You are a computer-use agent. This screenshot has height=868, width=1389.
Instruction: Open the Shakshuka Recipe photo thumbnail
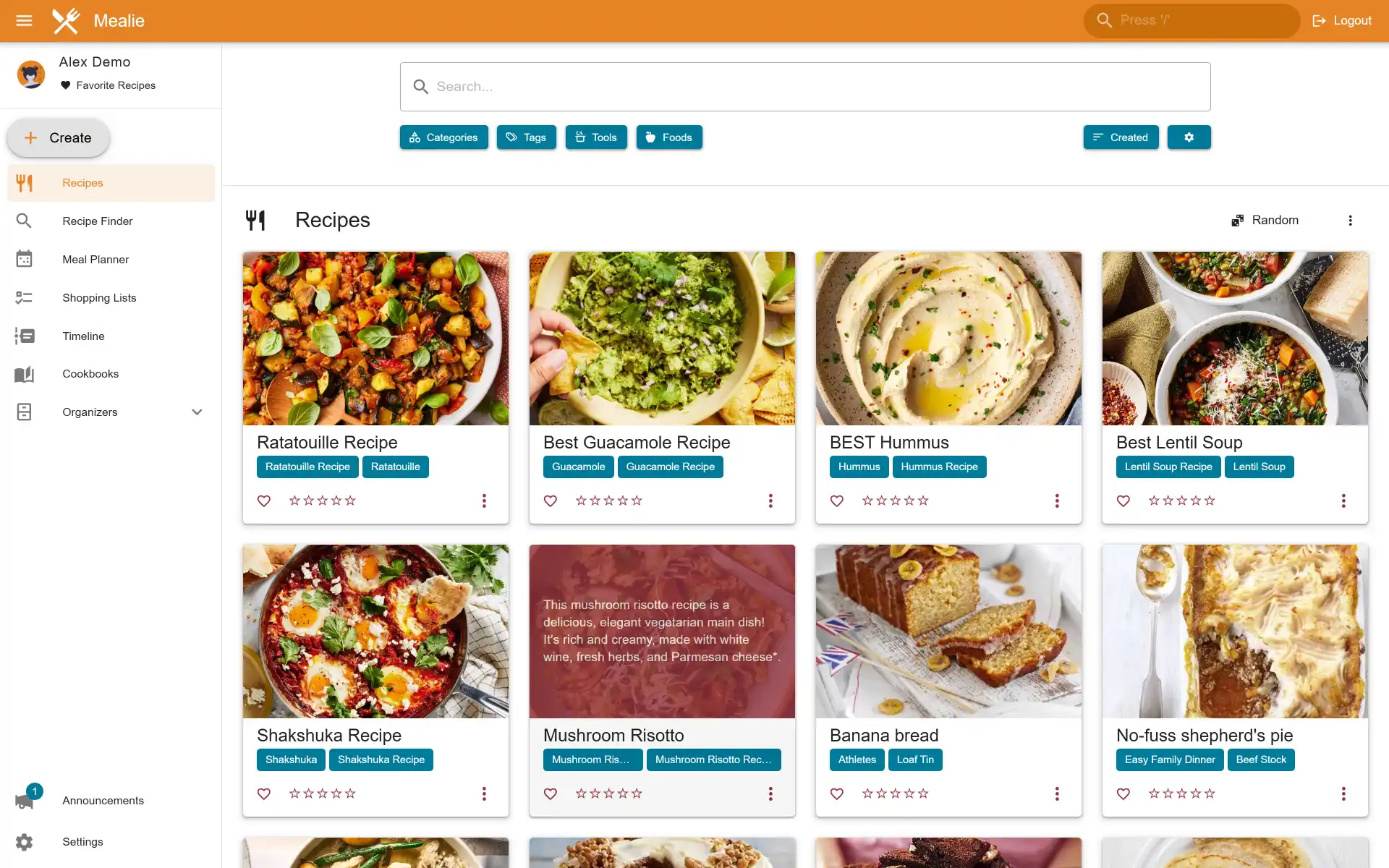tap(375, 631)
